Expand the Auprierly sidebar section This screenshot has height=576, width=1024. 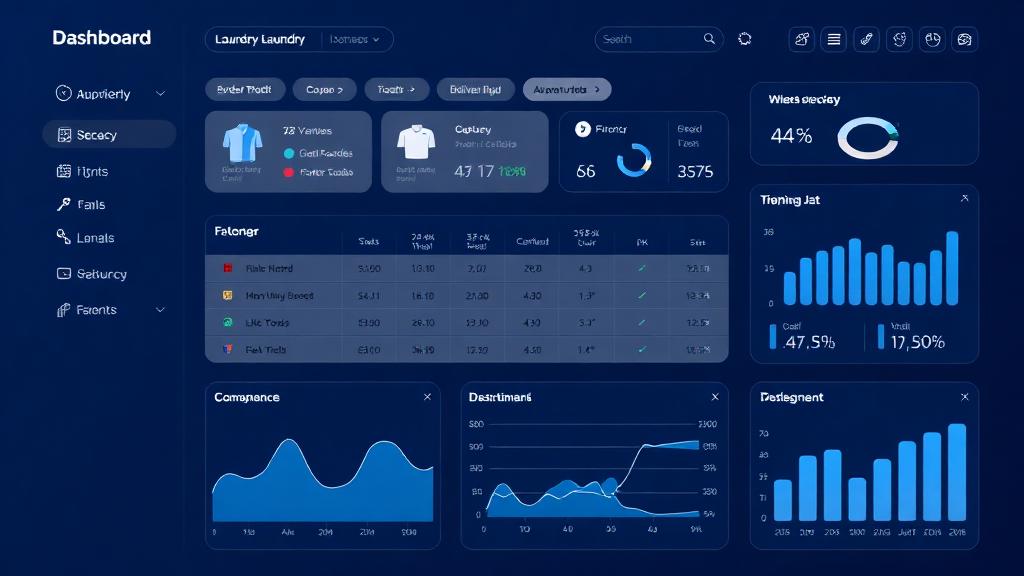(x=160, y=94)
